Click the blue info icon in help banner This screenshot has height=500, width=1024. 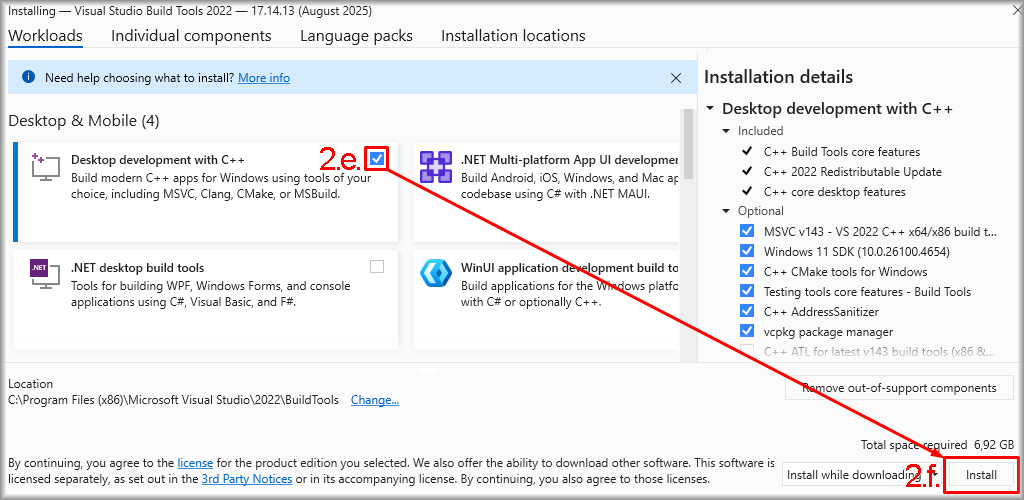coord(28,77)
